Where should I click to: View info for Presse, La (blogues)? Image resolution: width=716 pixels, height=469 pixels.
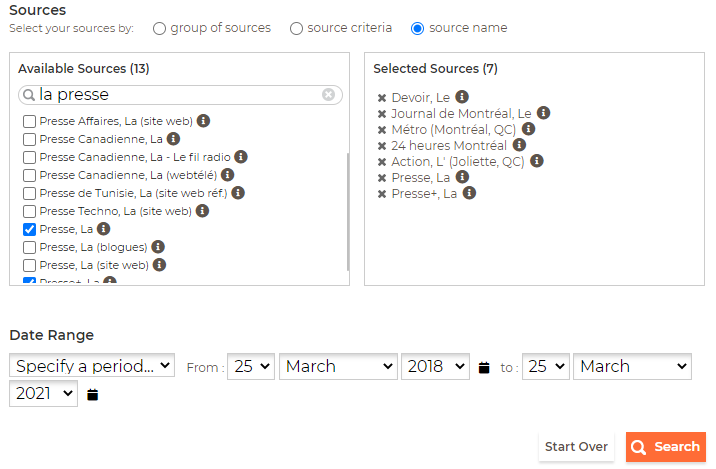pos(158,247)
